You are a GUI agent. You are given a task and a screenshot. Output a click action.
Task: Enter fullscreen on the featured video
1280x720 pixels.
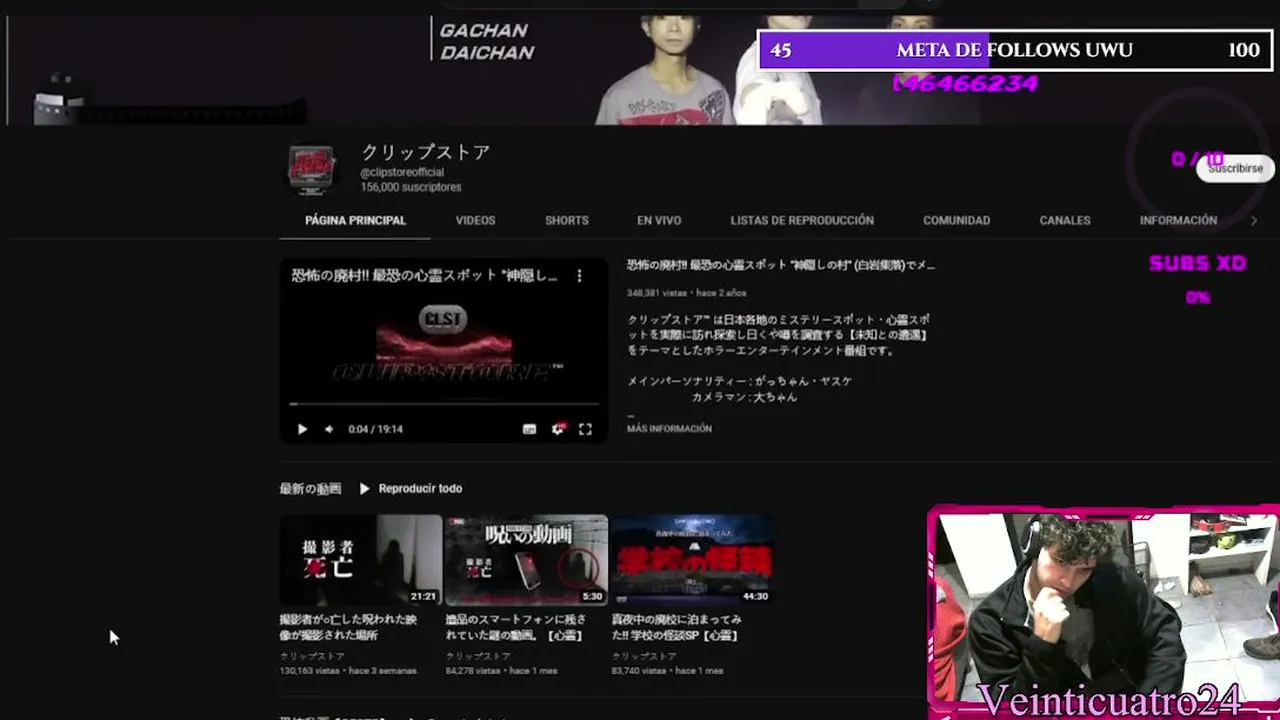[x=586, y=429]
